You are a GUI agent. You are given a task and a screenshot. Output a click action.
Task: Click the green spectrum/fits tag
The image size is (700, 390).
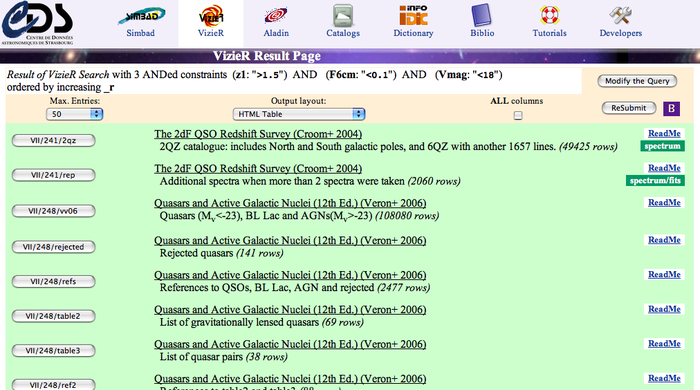655,180
